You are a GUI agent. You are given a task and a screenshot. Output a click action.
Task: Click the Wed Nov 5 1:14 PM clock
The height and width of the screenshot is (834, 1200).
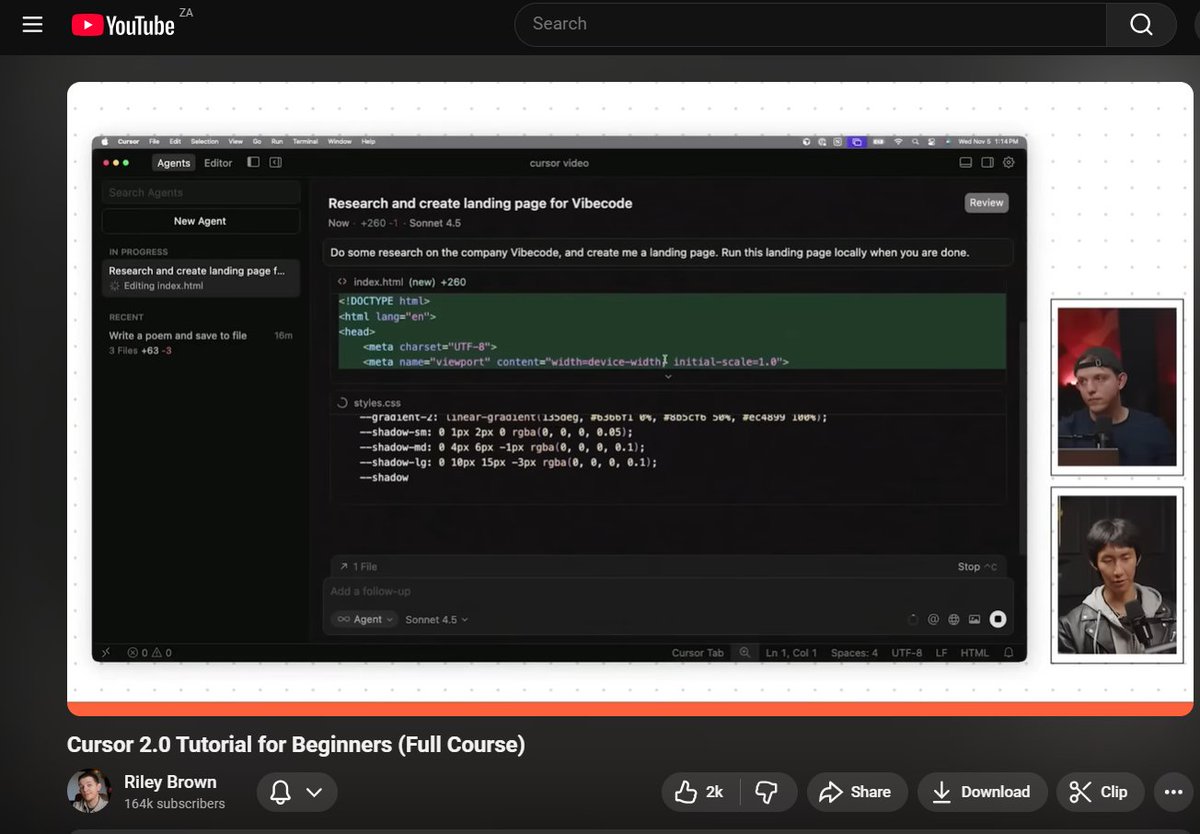point(988,142)
